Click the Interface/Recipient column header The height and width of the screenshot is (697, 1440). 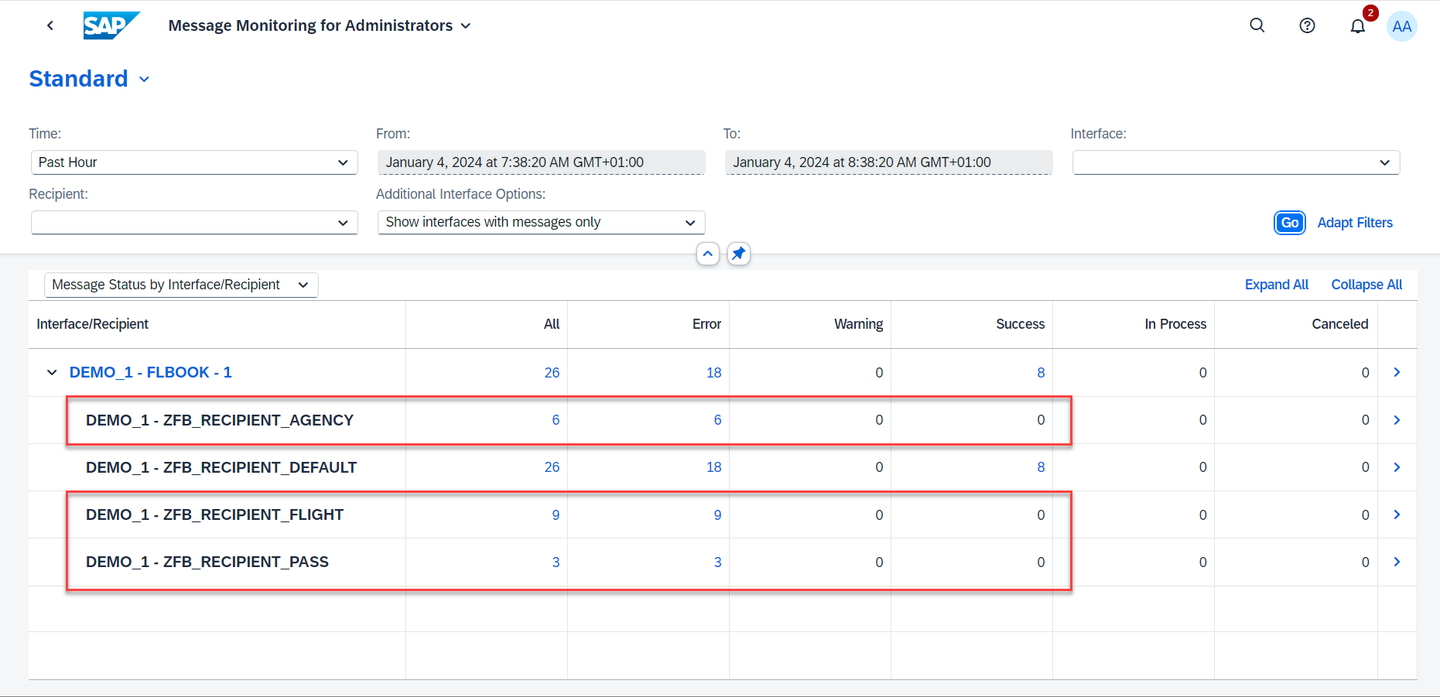point(217,324)
